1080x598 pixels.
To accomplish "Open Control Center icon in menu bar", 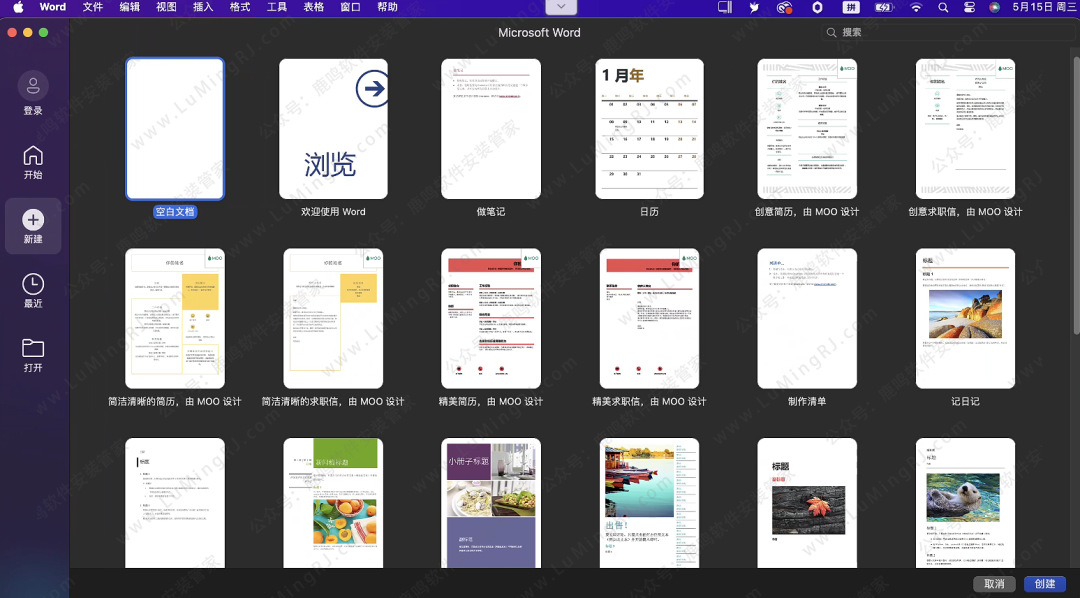I will [x=969, y=7].
